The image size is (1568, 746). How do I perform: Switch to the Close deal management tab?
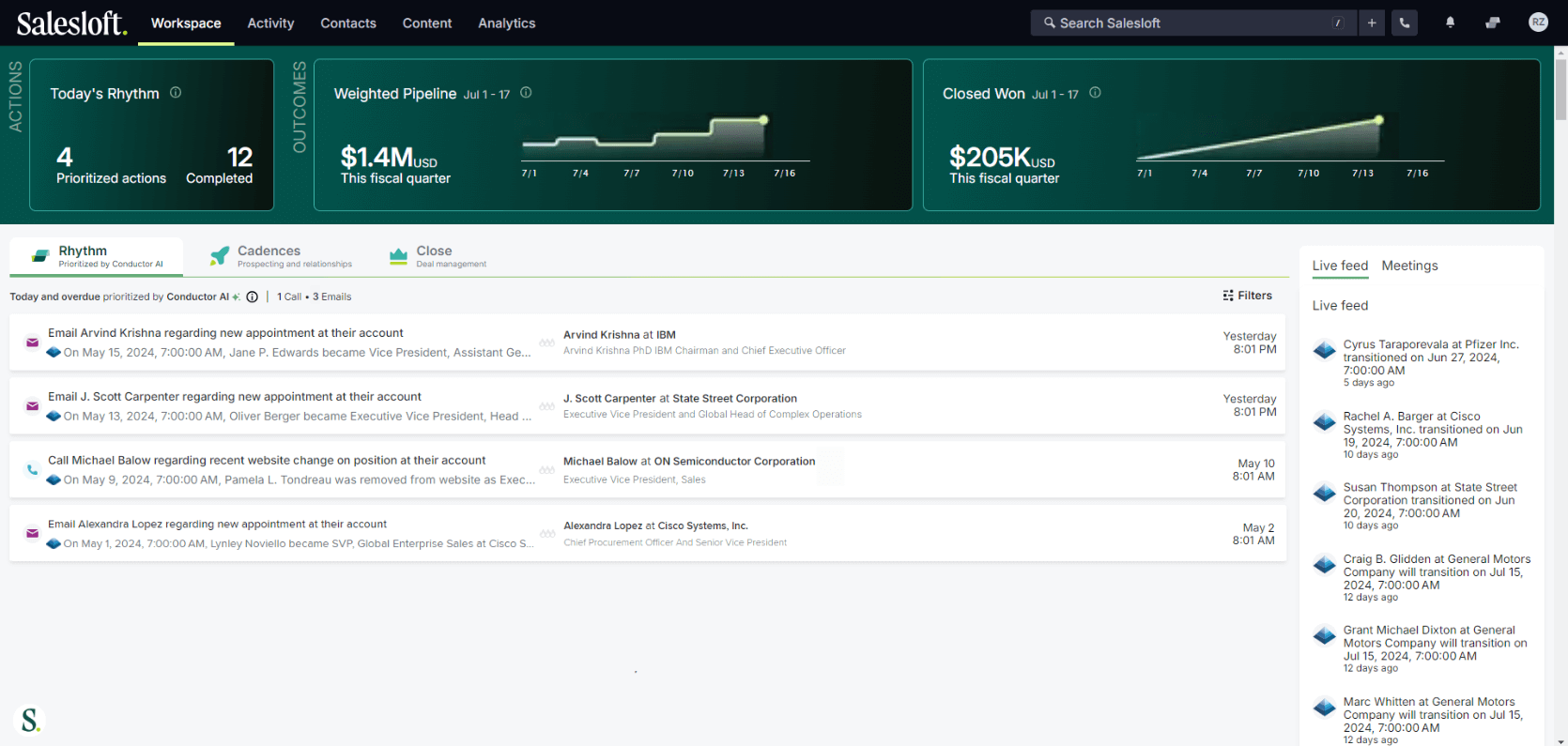(x=438, y=256)
